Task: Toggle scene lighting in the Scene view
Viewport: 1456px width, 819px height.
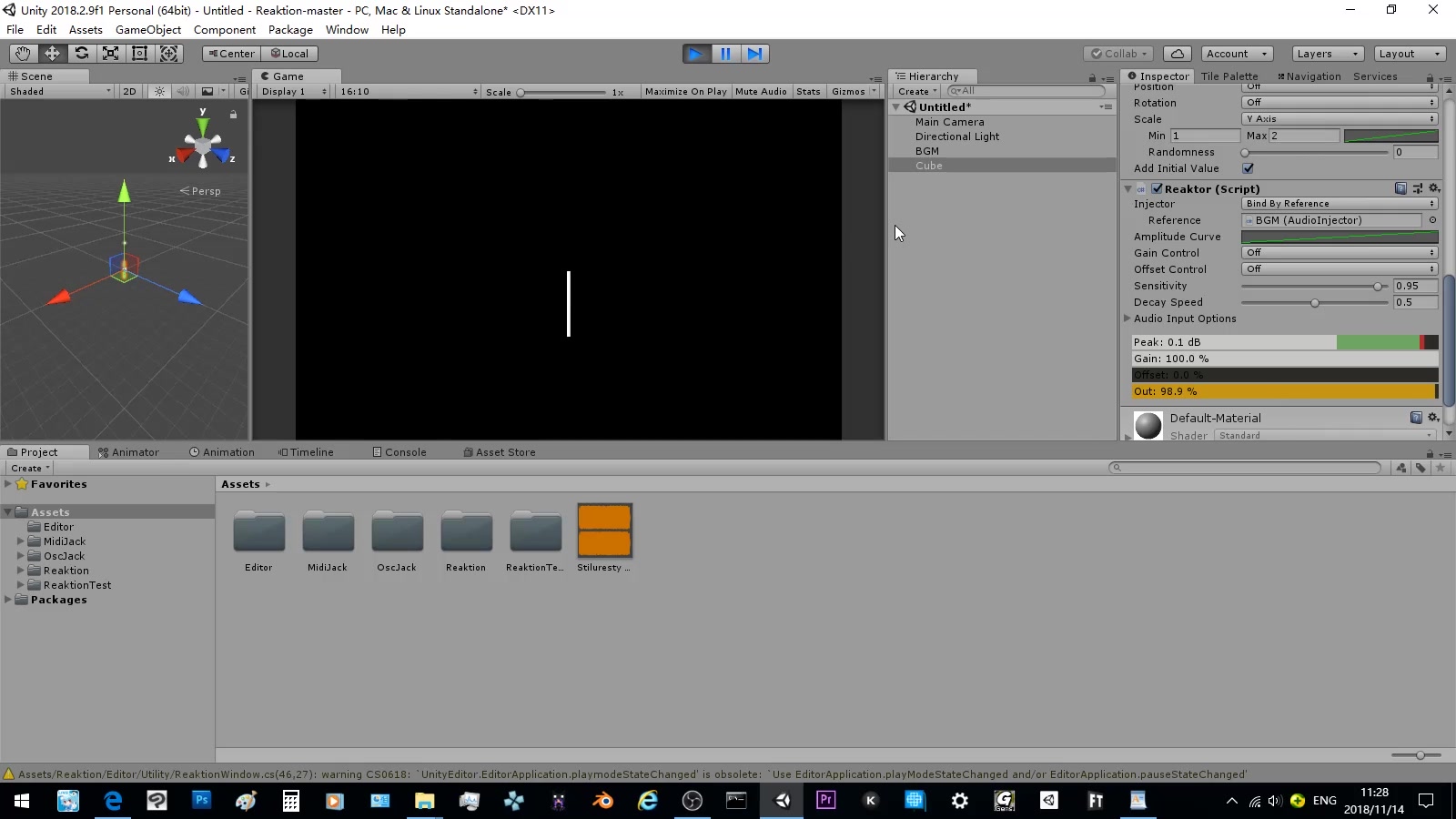Action: (159, 91)
